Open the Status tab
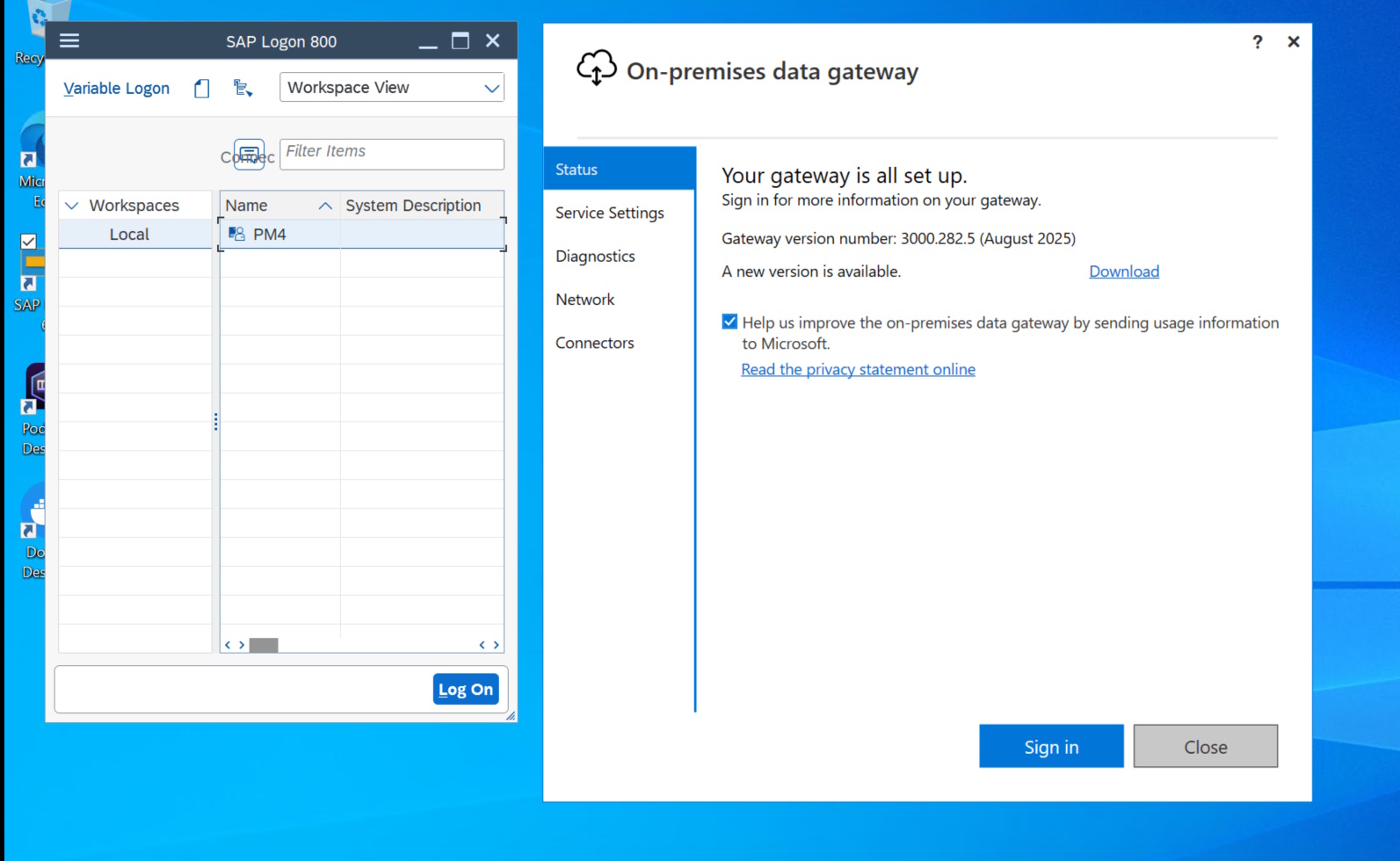 (x=620, y=169)
